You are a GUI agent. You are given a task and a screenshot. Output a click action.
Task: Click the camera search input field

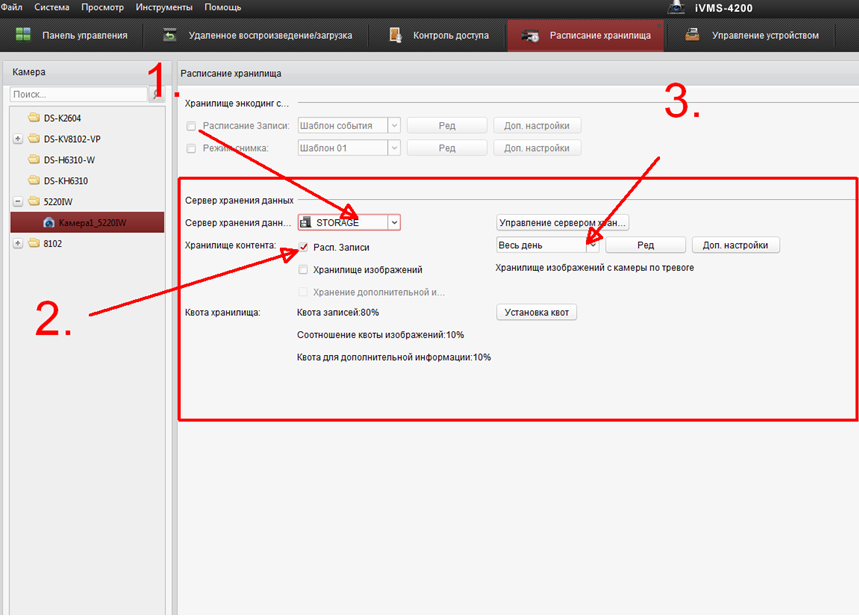click(78, 94)
